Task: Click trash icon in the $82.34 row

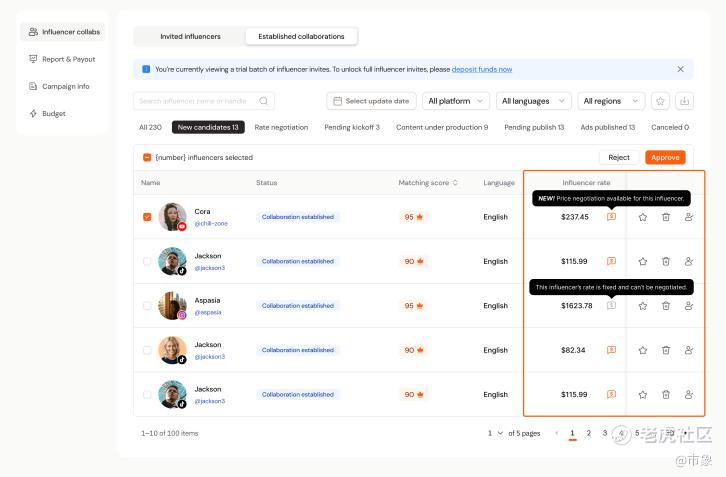Action: pos(666,350)
